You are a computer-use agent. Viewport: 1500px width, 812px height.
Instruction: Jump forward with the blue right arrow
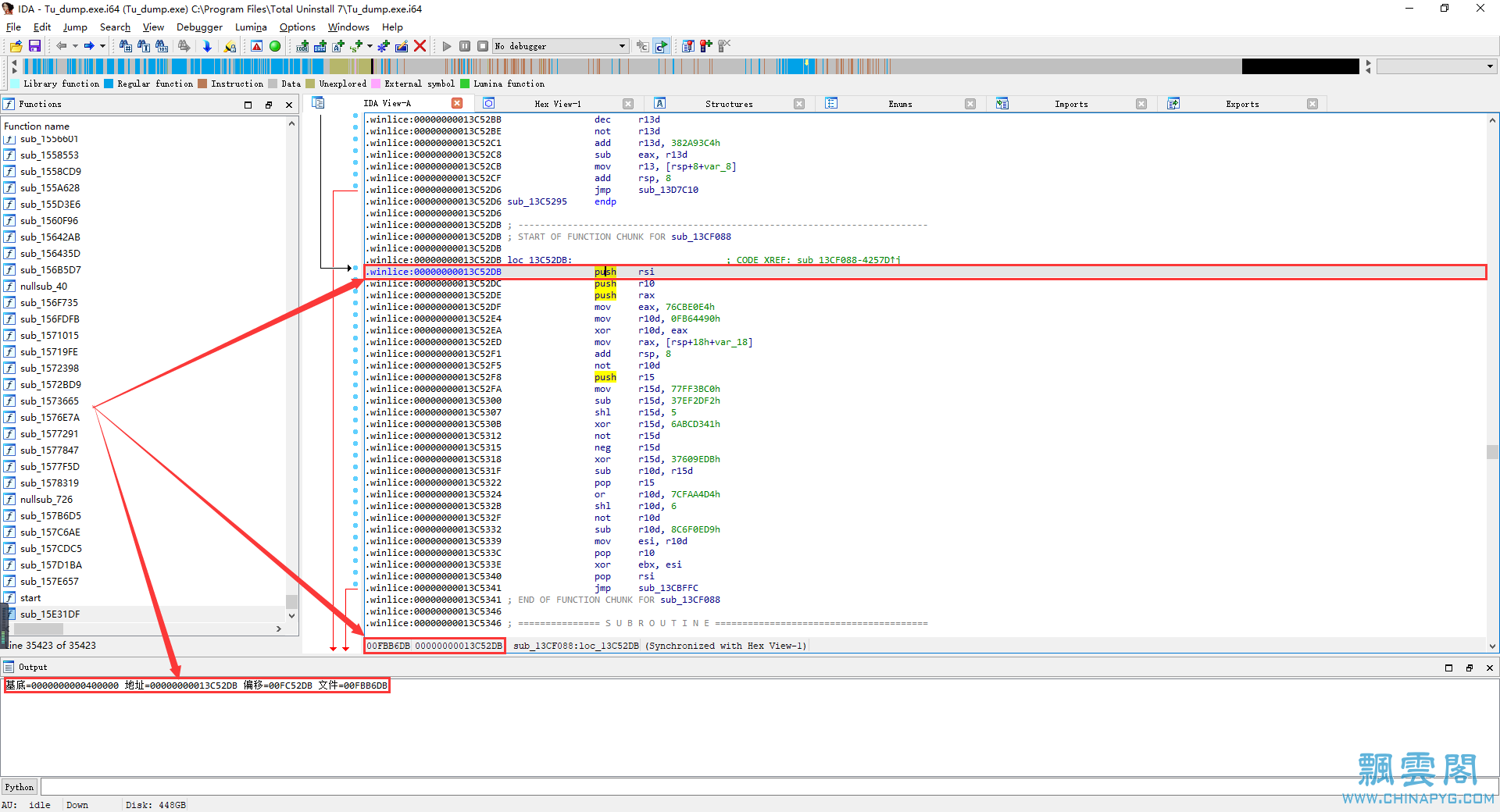[89, 46]
